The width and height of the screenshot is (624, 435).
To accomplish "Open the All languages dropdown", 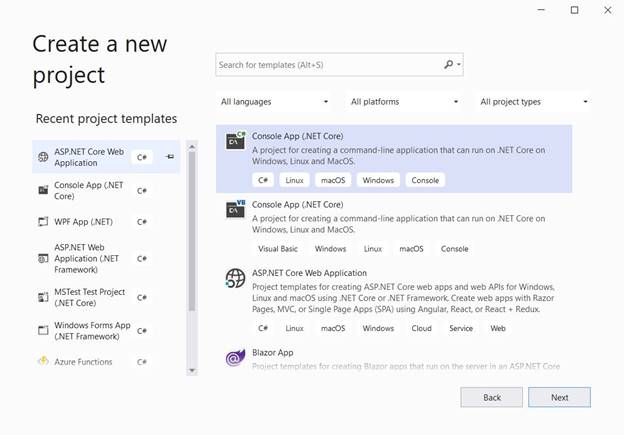I will click(274, 102).
